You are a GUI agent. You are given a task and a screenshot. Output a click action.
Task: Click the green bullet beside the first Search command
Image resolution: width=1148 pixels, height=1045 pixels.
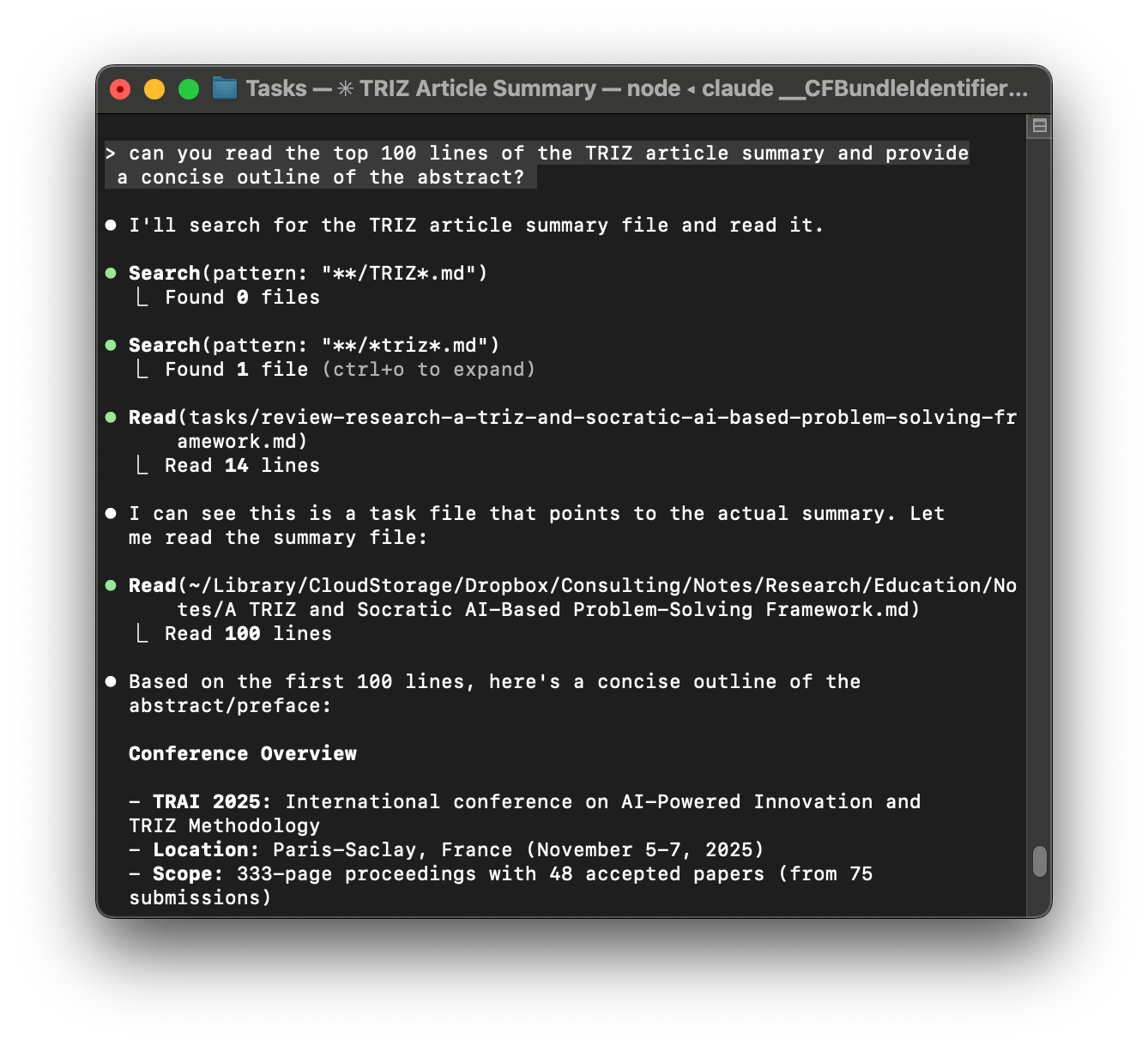[112, 273]
